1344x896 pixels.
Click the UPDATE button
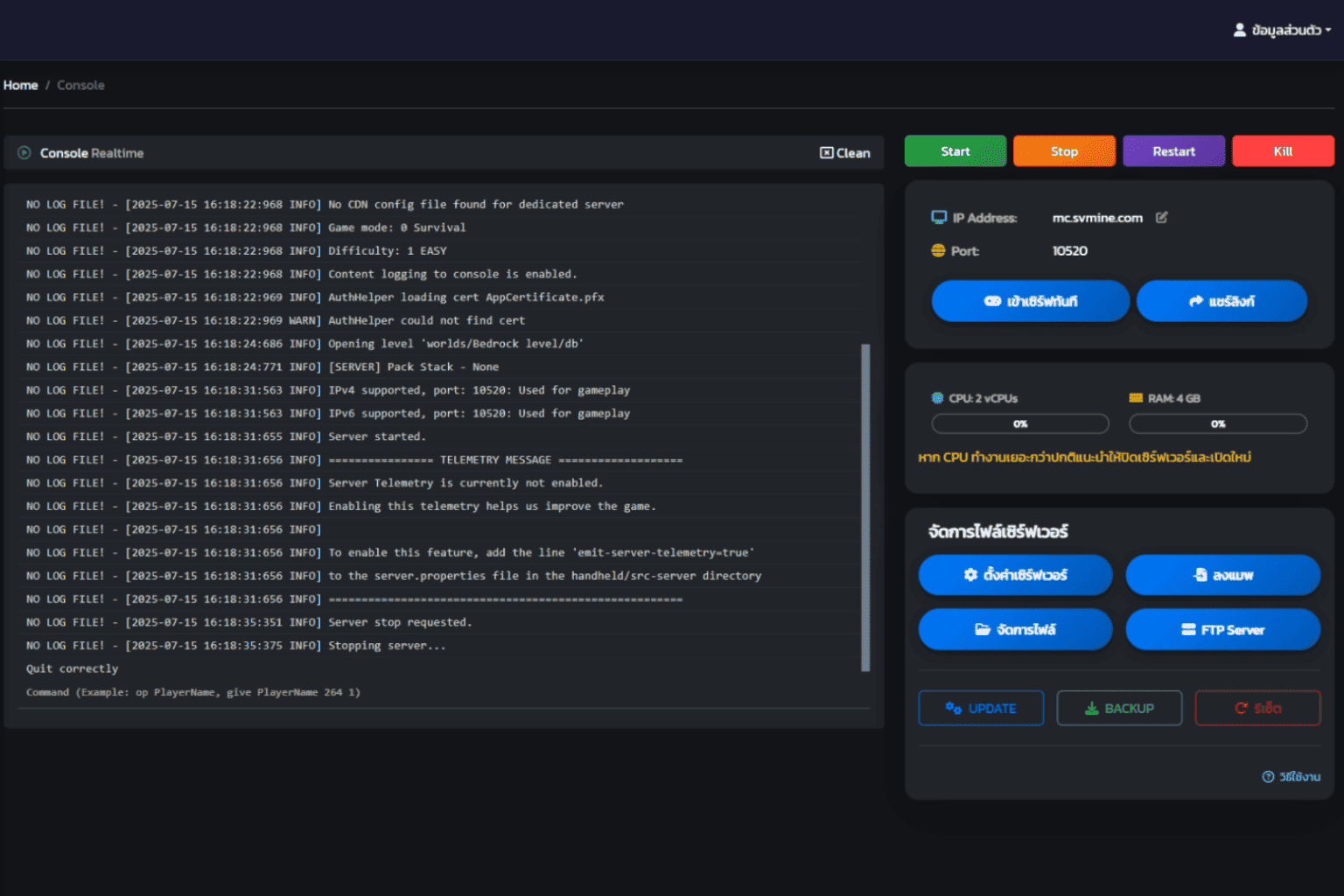point(981,709)
